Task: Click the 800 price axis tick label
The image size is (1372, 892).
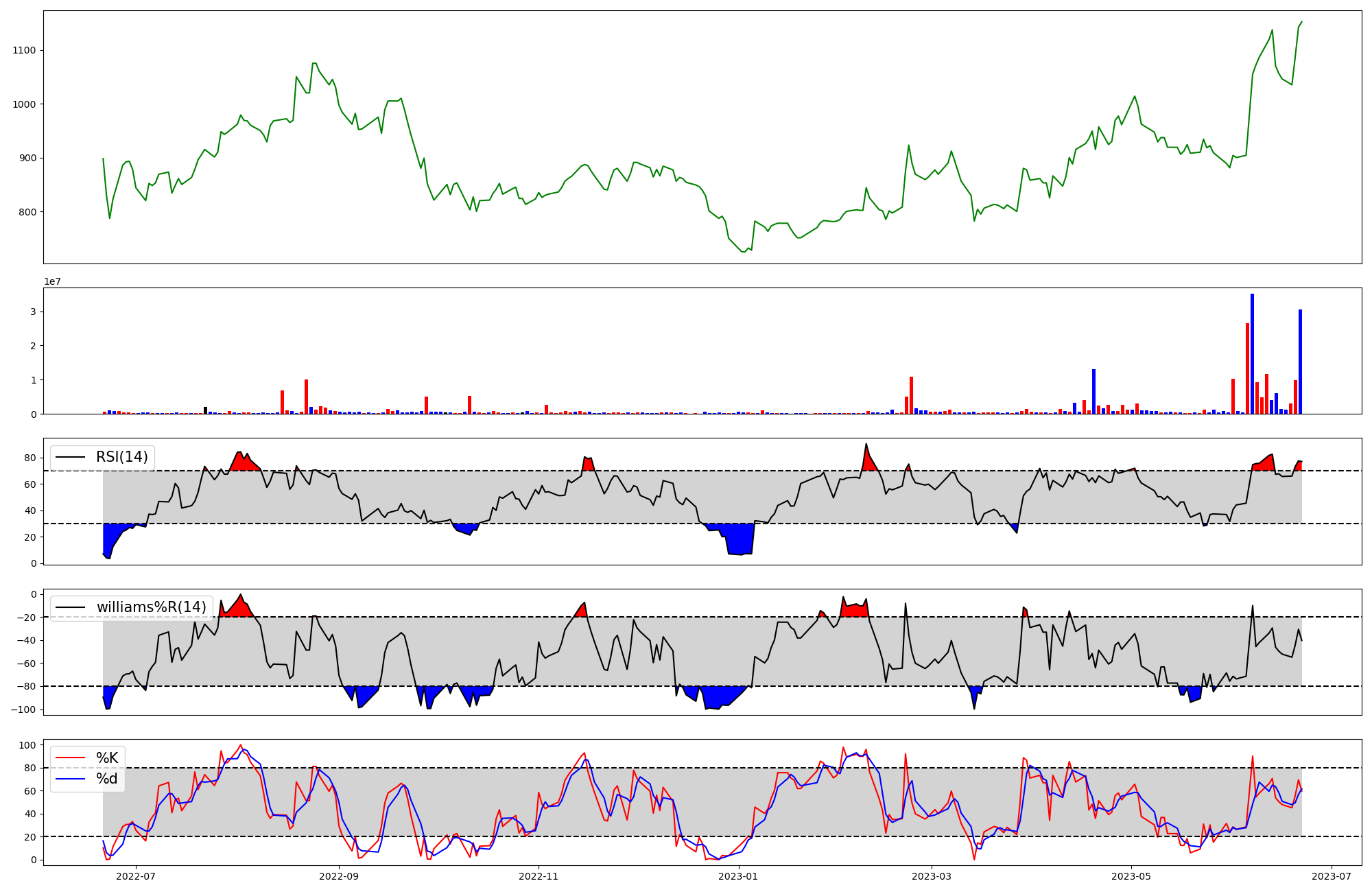Action: 27,212
